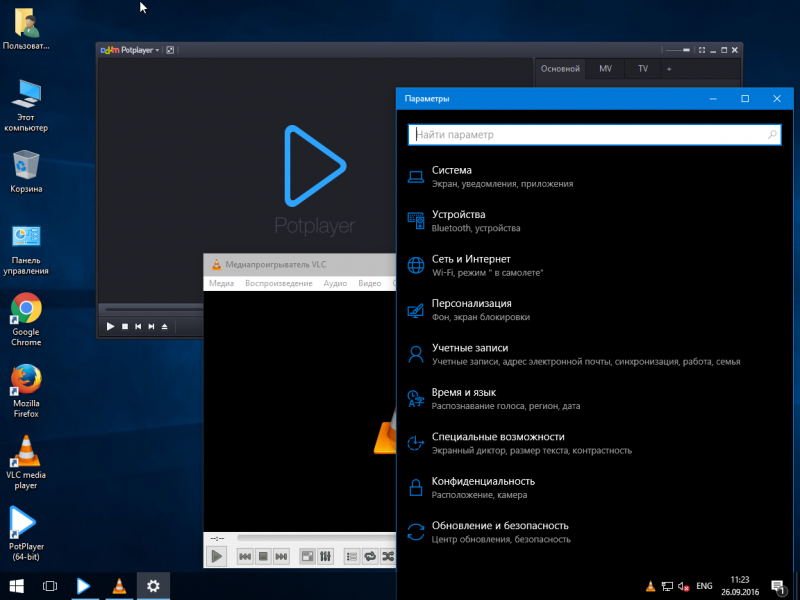800x600 pixels.
Task: Click previous track in PotPlayer
Action: 138,327
